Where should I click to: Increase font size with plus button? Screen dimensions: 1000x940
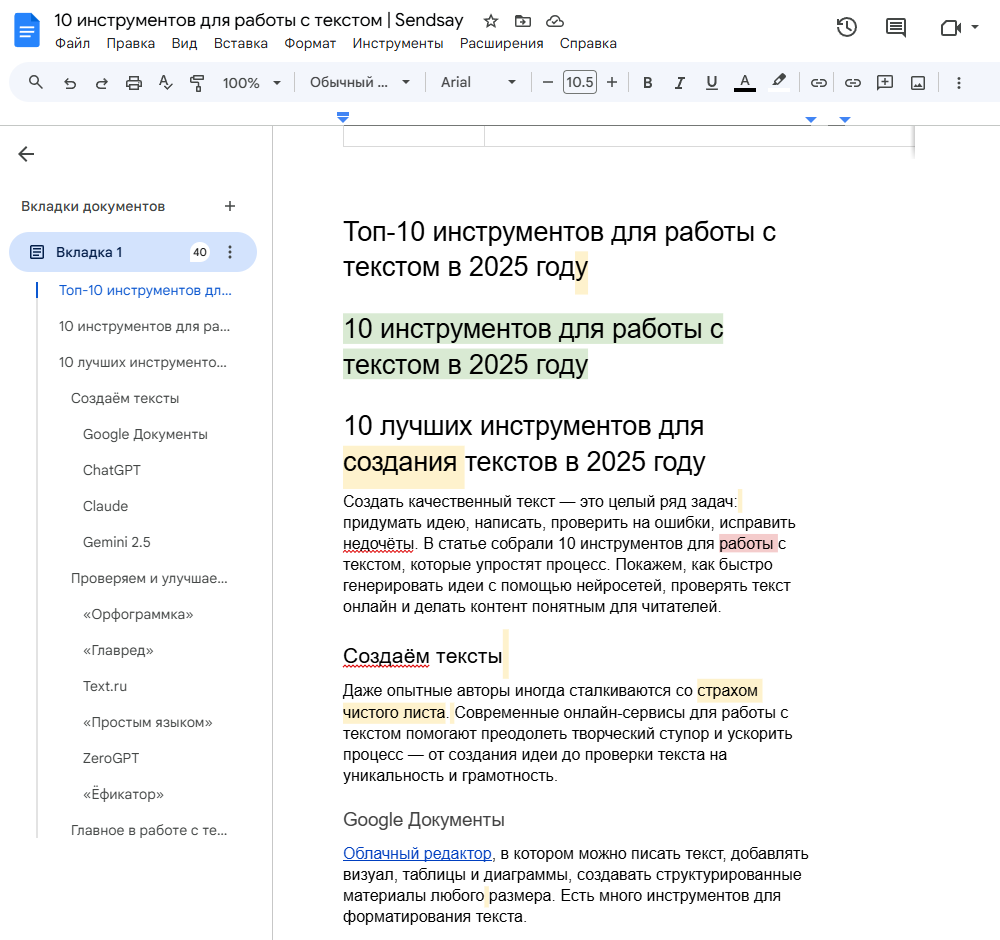click(612, 82)
